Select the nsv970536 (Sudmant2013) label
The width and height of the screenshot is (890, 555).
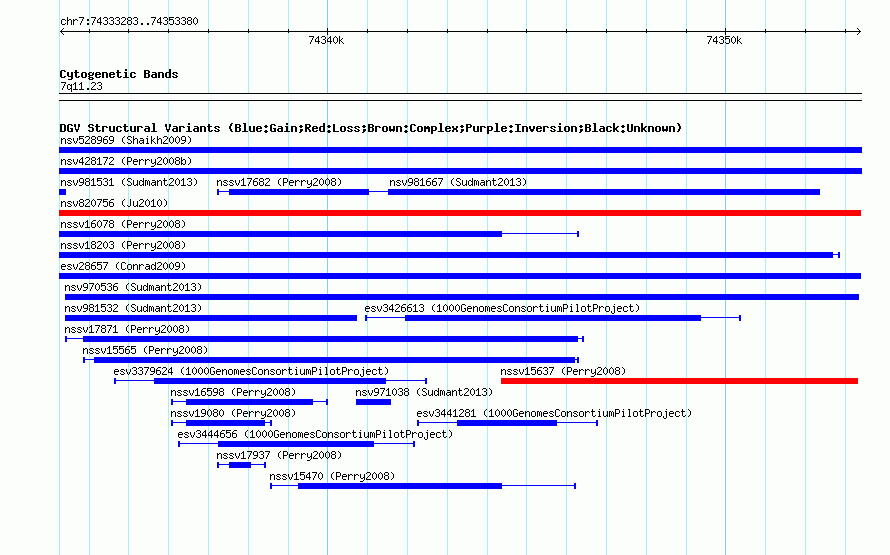[133, 287]
